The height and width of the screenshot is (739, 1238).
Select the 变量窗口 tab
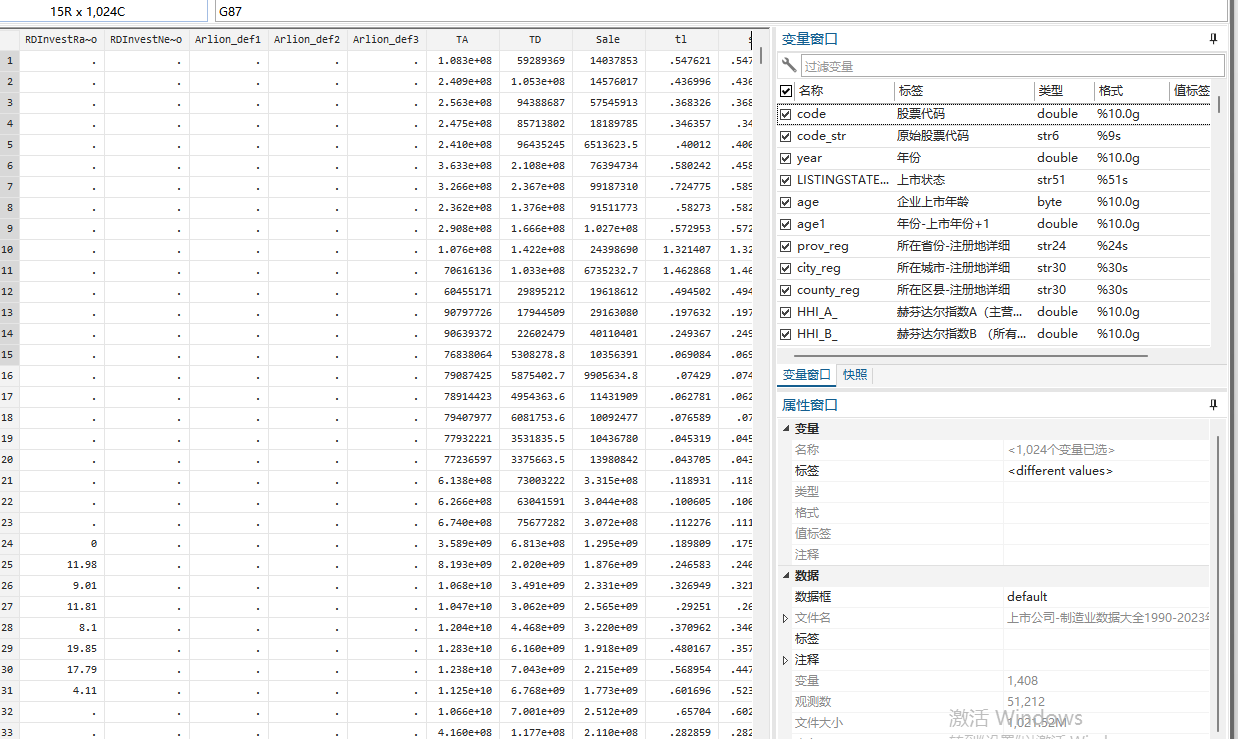pyautogui.click(x=806, y=375)
